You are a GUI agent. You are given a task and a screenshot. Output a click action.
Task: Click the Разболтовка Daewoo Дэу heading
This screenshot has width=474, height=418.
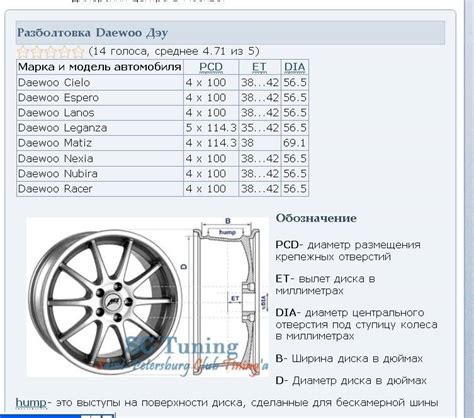coord(92,33)
